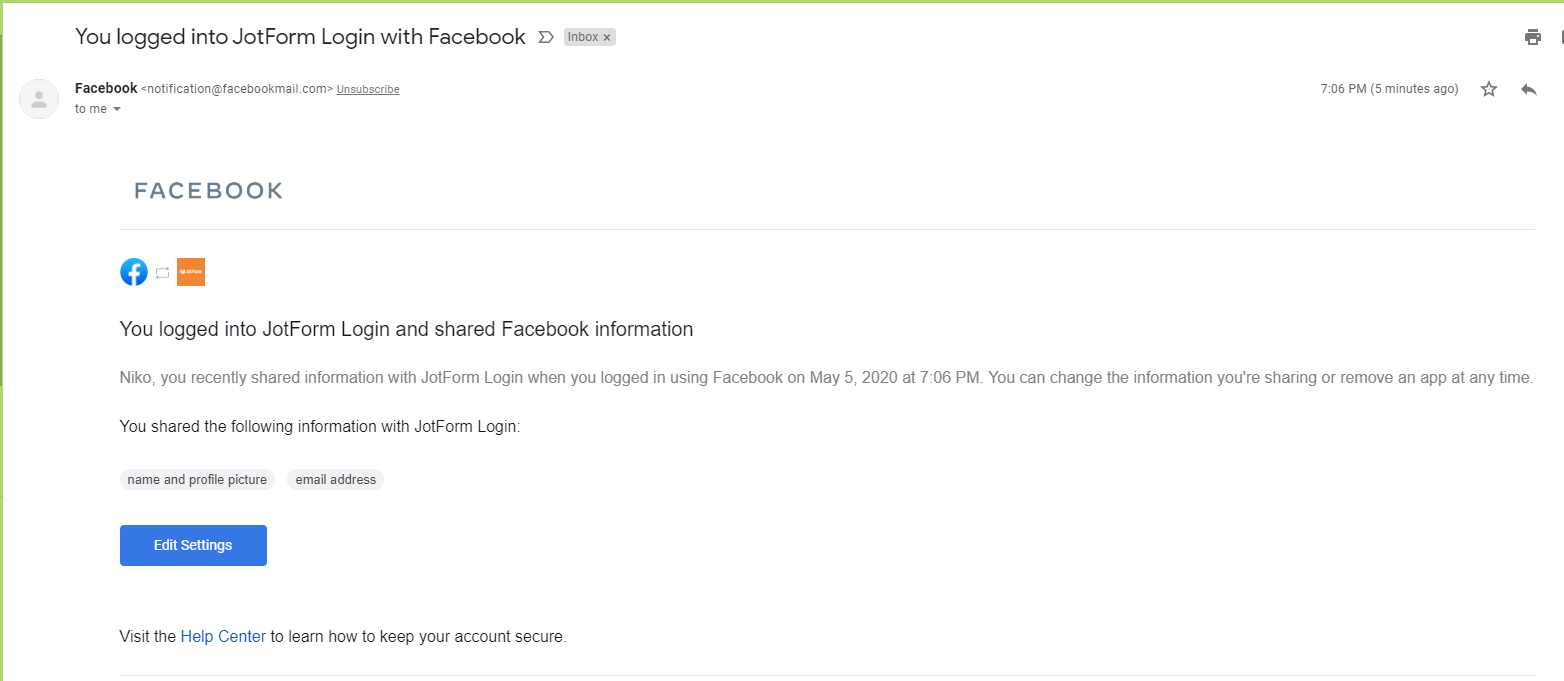Viewport: 1564px width, 681px height.
Task: Click the icon beside the email subject
Action: click(545, 36)
